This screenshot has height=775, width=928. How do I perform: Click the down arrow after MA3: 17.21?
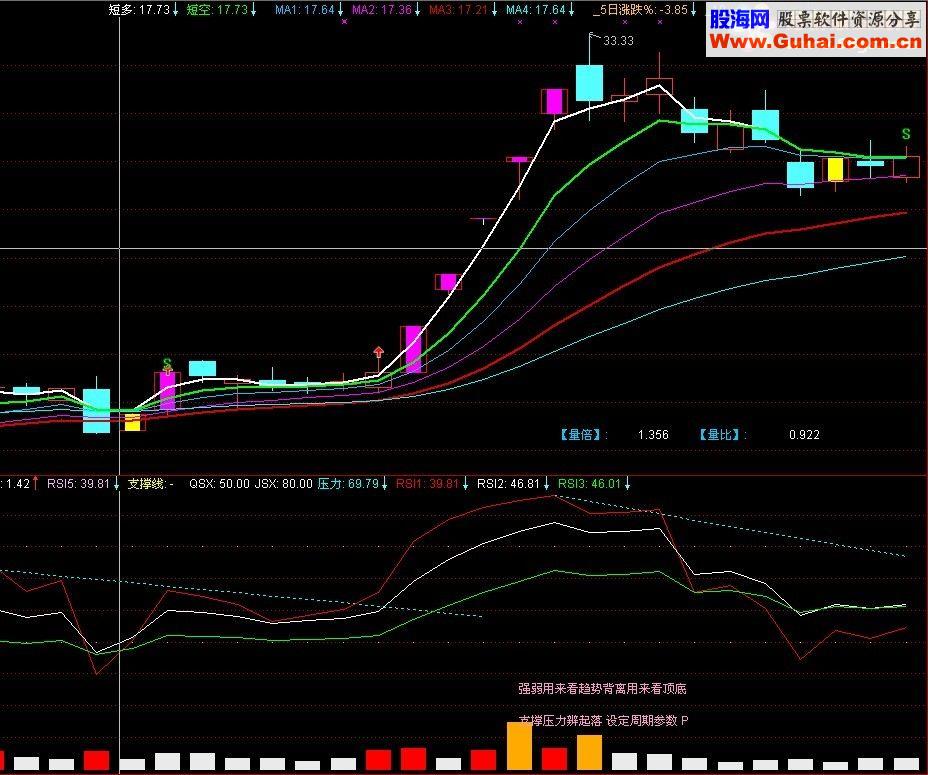494,10
